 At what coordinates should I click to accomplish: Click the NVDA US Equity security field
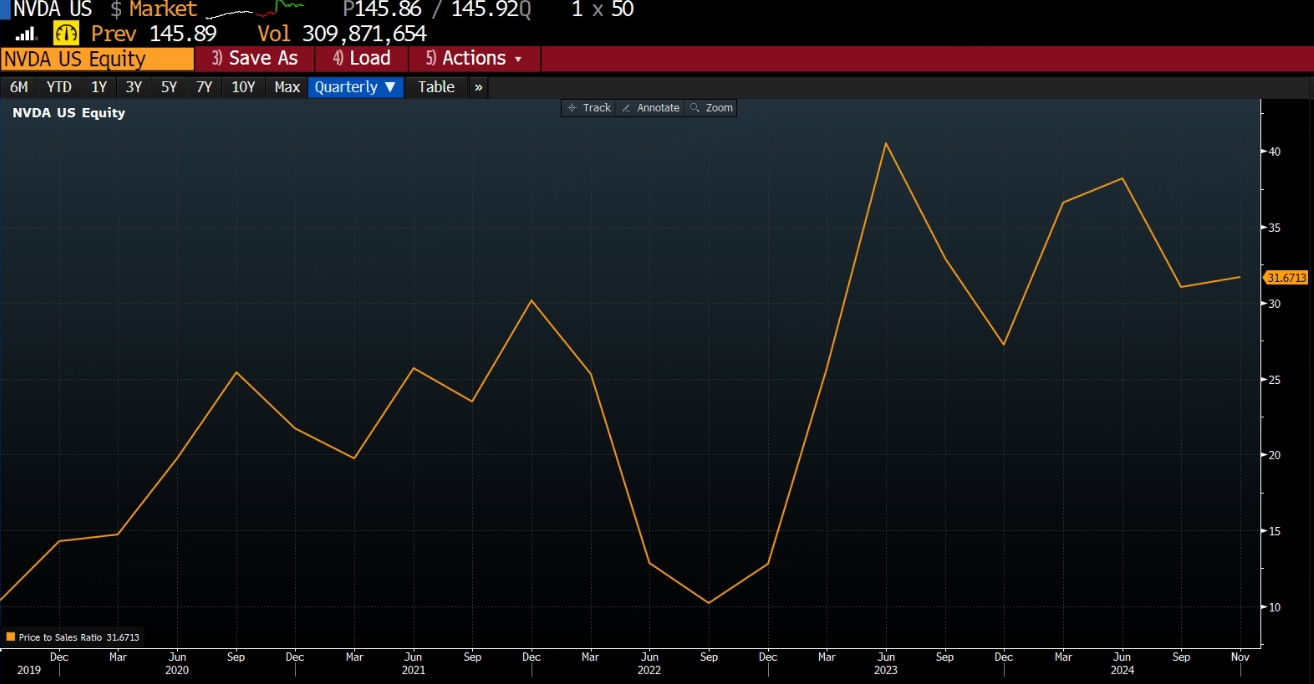click(97, 59)
